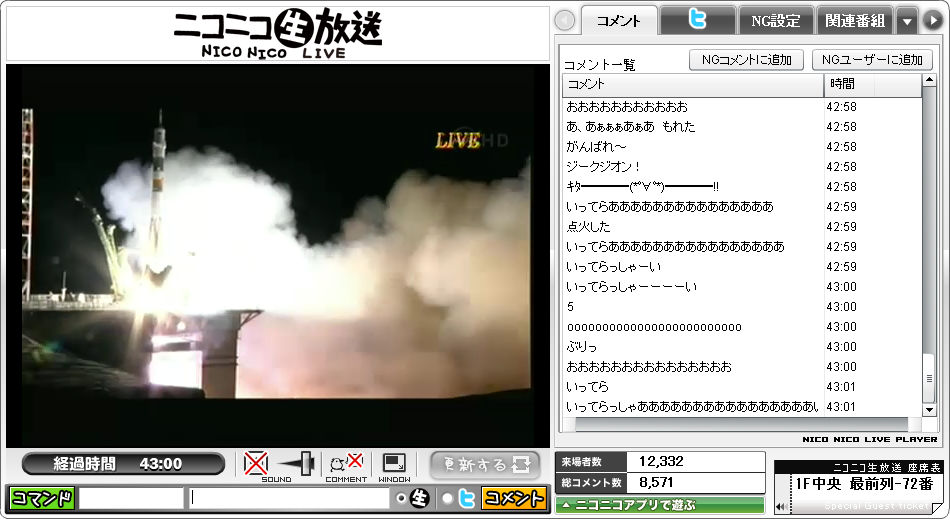Adjust the volume slider handle
Image resolution: width=950 pixels, height=520 pixels.
click(306, 464)
